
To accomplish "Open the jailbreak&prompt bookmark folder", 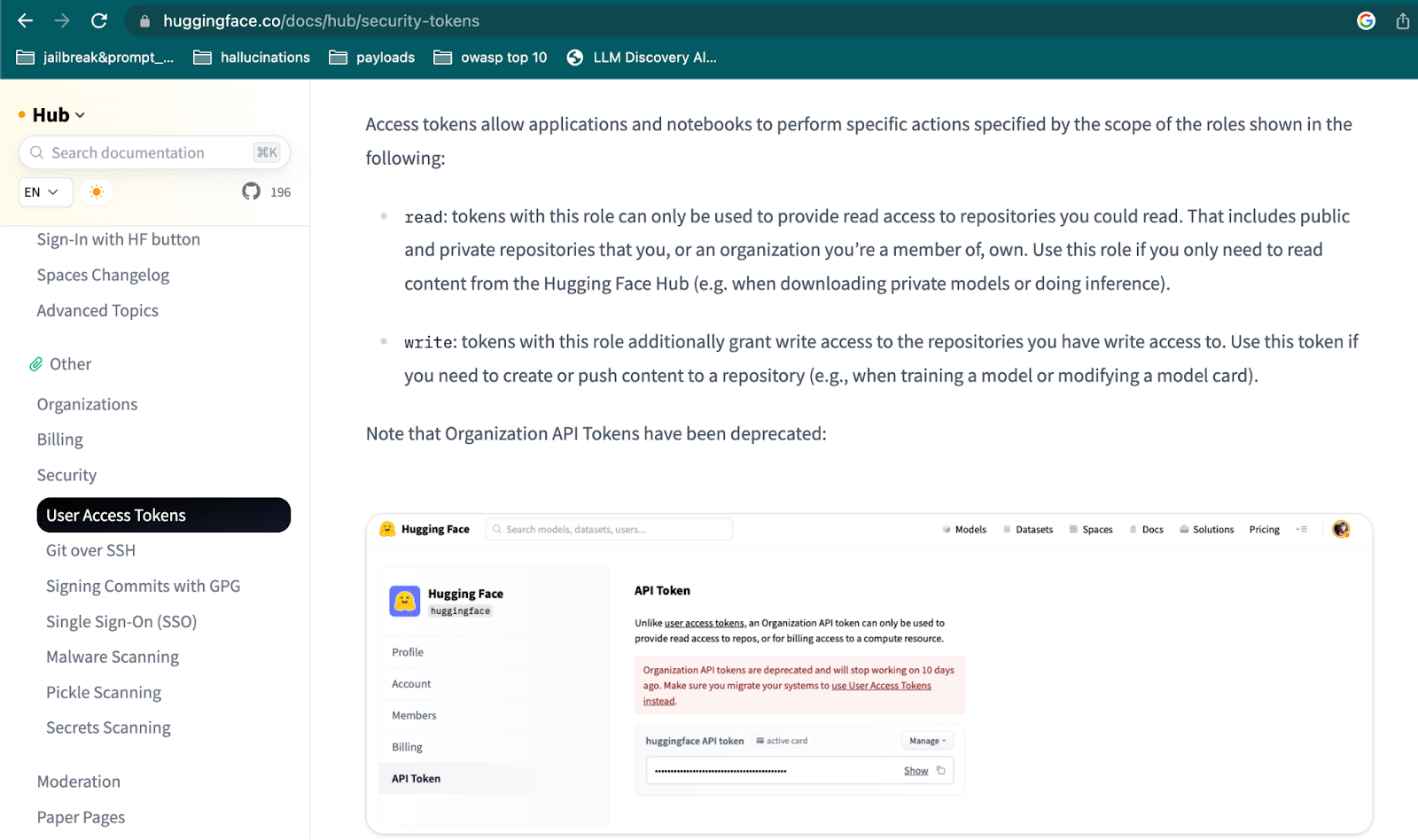I will coord(95,58).
